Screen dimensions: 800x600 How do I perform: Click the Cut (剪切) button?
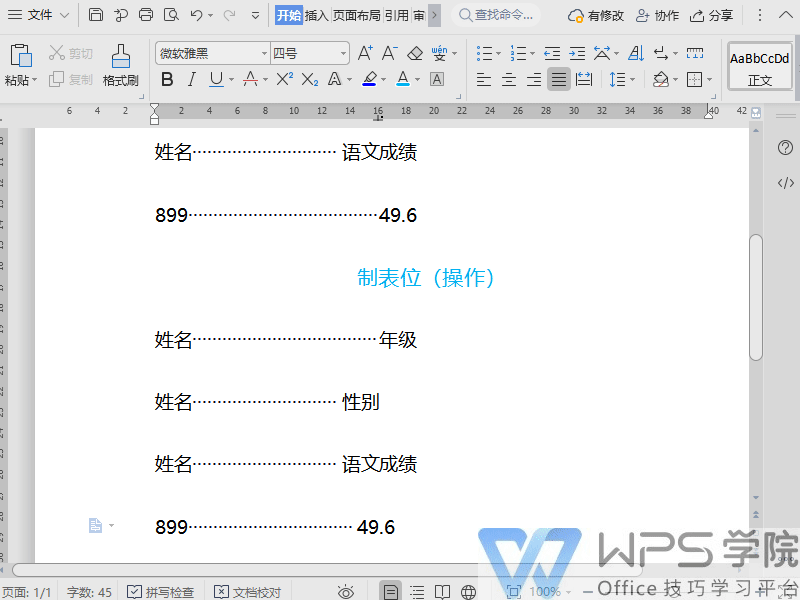tap(71, 53)
